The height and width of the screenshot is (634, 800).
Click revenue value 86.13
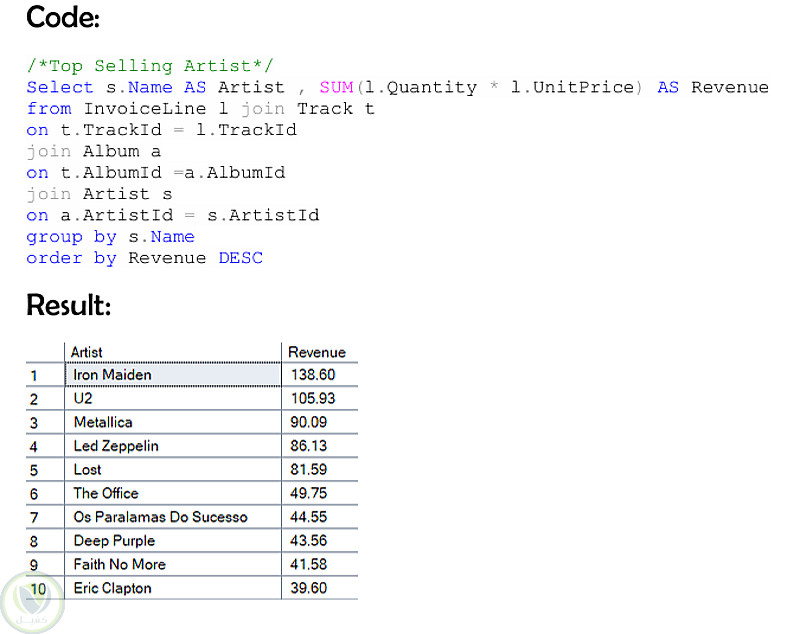point(319,446)
